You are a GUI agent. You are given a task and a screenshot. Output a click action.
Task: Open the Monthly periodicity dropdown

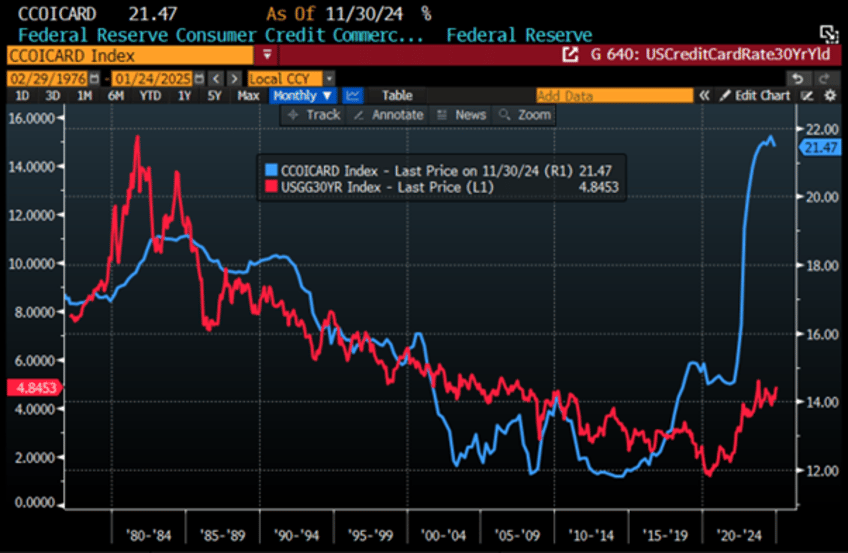(x=303, y=96)
